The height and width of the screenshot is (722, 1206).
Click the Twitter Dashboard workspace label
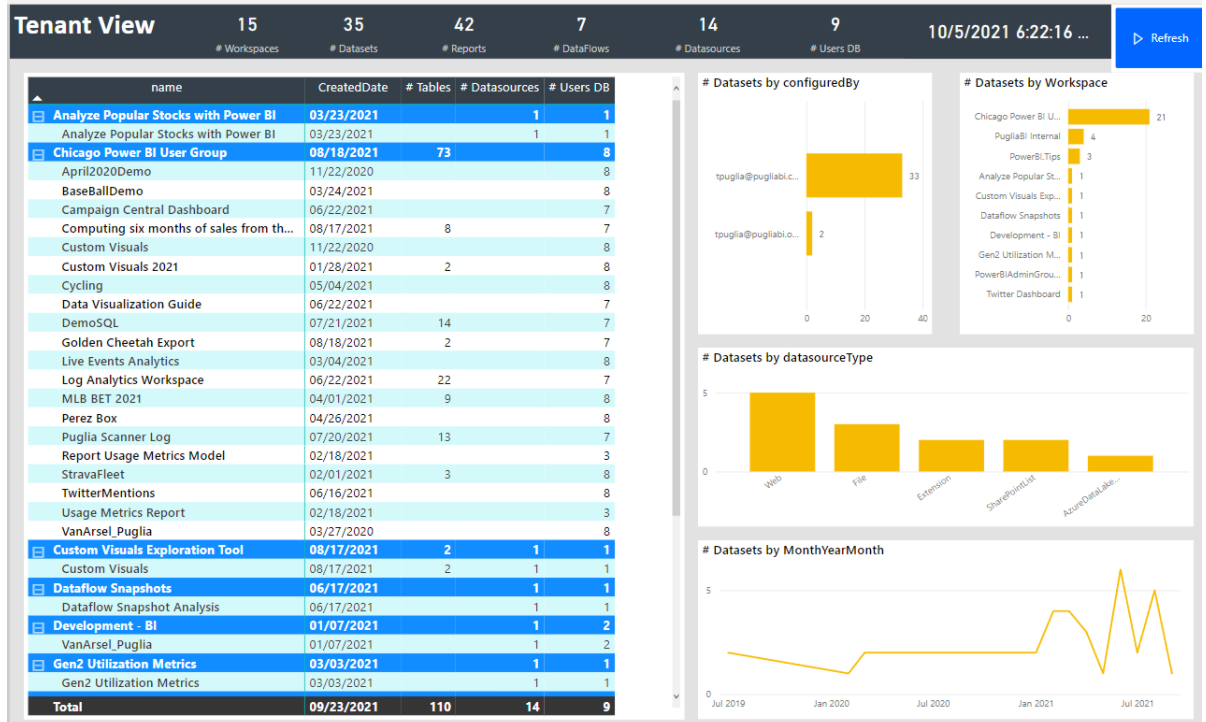1023,294
